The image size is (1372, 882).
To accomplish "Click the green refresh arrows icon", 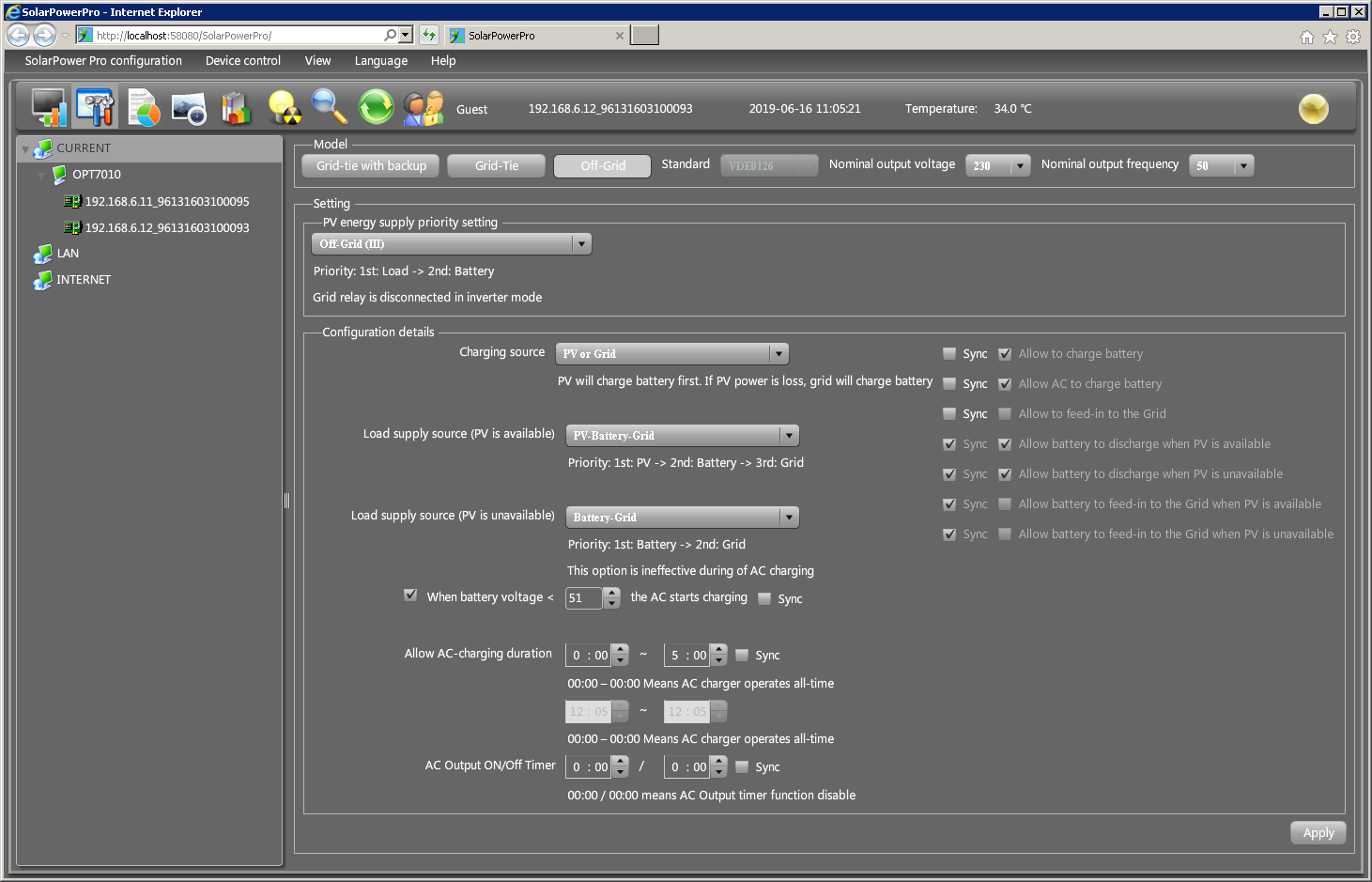I will tap(376, 107).
